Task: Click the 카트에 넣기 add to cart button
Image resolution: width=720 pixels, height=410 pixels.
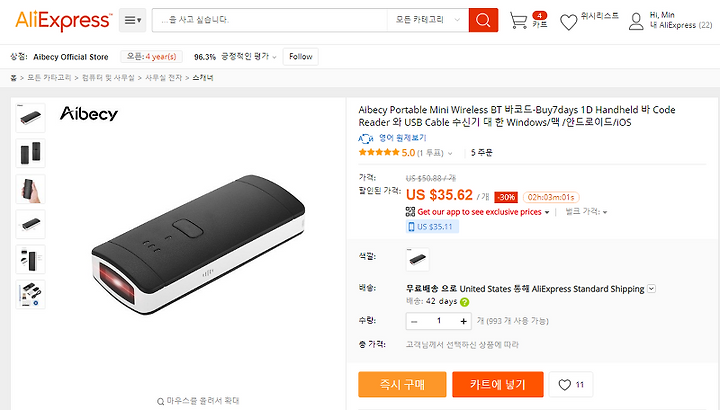Action: point(498,384)
